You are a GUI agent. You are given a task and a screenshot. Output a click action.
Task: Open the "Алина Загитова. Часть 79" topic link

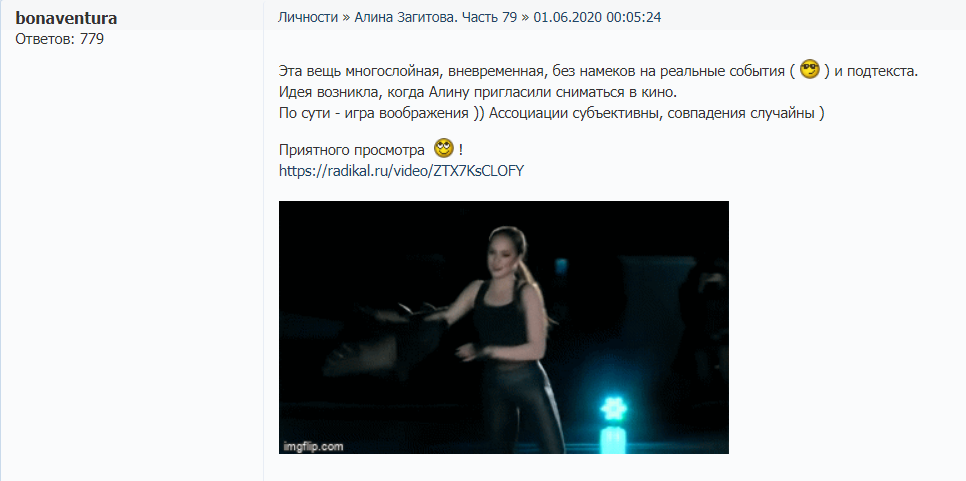(436, 17)
